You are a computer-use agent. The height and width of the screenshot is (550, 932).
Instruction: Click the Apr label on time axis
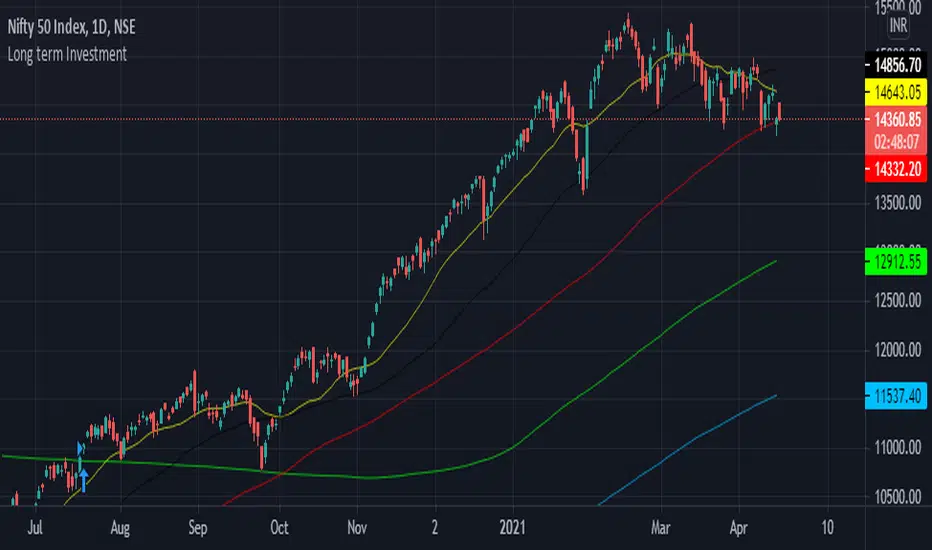(x=738, y=527)
